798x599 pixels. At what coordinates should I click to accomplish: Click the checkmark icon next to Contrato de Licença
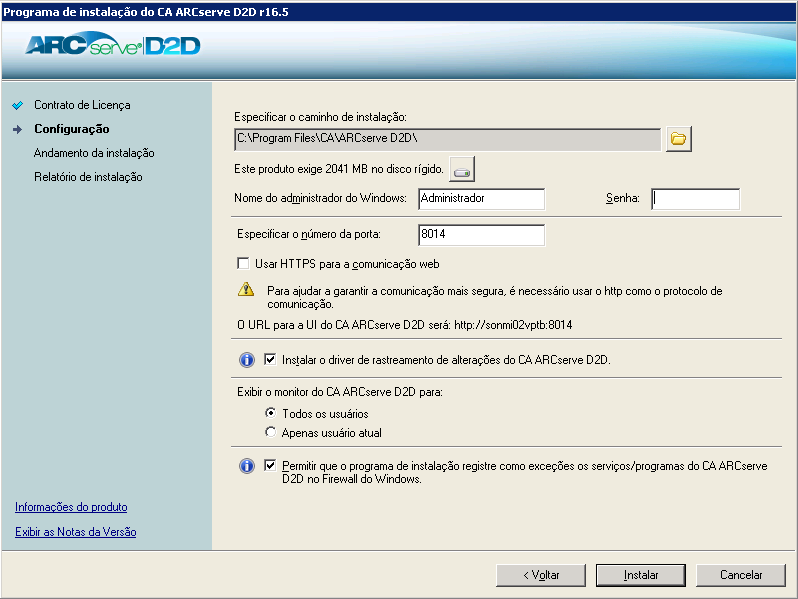click(x=18, y=105)
